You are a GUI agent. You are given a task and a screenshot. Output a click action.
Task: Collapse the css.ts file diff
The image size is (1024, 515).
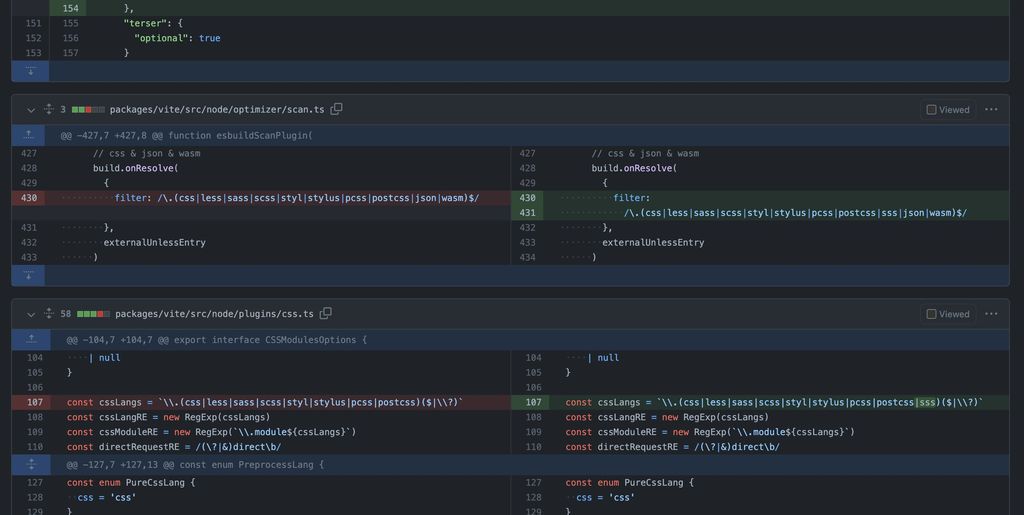click(31, 314)
